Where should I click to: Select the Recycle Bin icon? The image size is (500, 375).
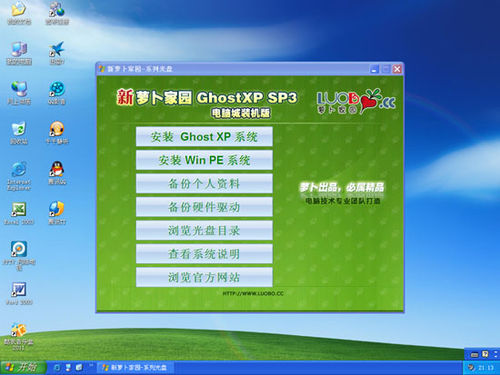[x=19, y=133]
